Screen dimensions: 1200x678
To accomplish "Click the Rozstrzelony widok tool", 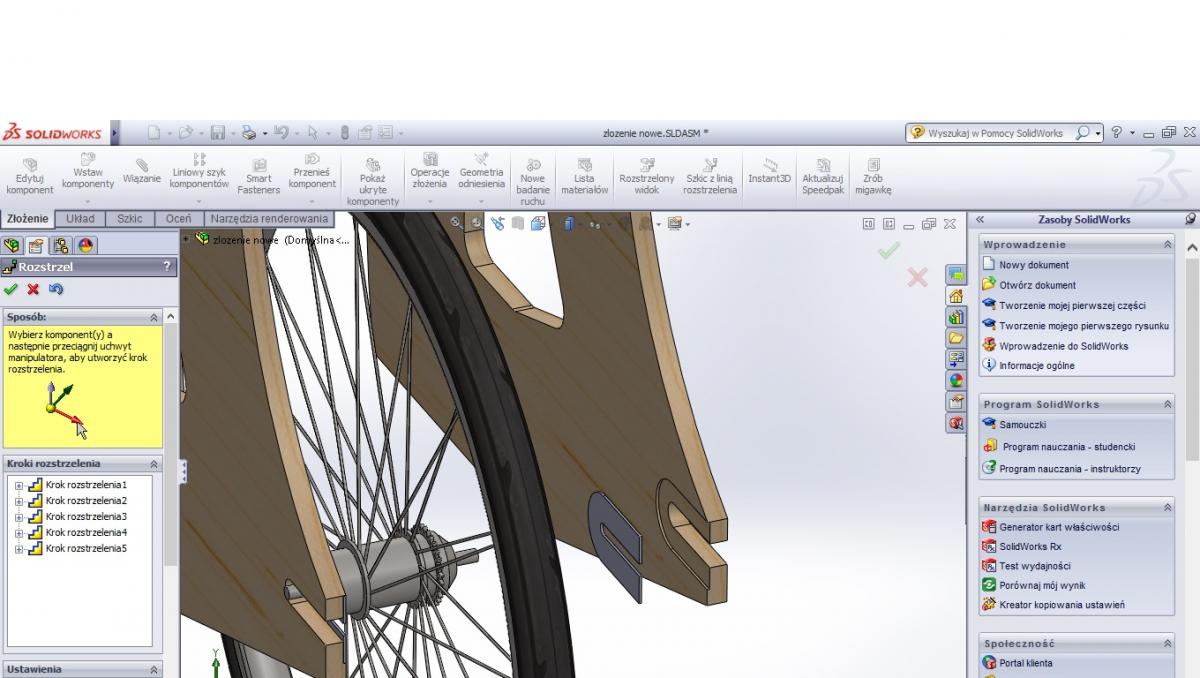I will (646, 175).
